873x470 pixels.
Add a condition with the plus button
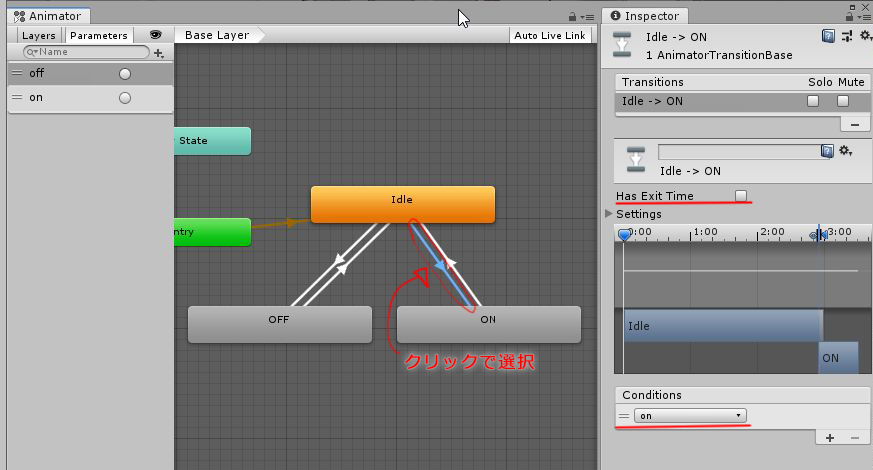(x=830, y=438)
